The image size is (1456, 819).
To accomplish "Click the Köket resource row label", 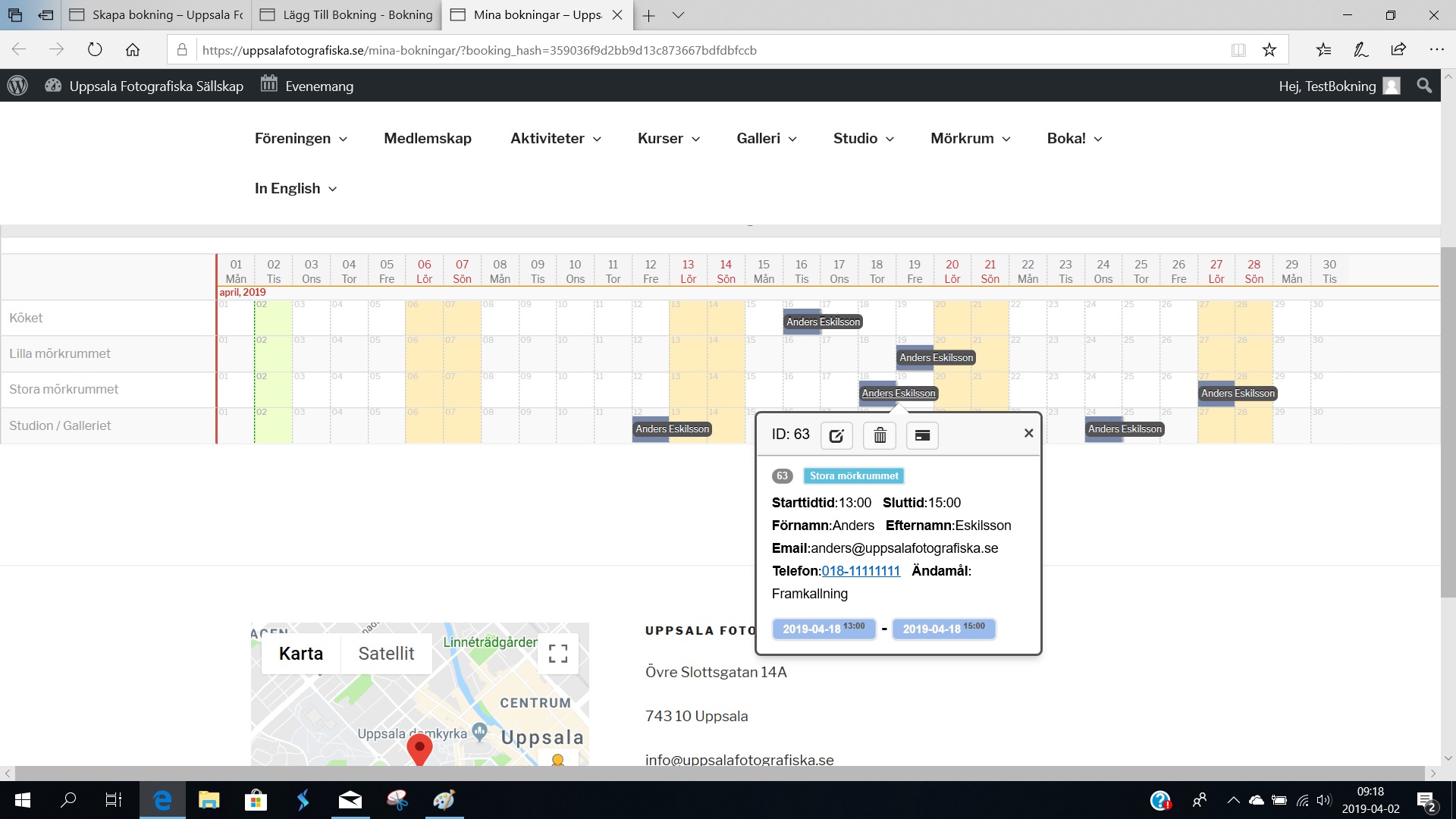I will click(x=26, y=318).
